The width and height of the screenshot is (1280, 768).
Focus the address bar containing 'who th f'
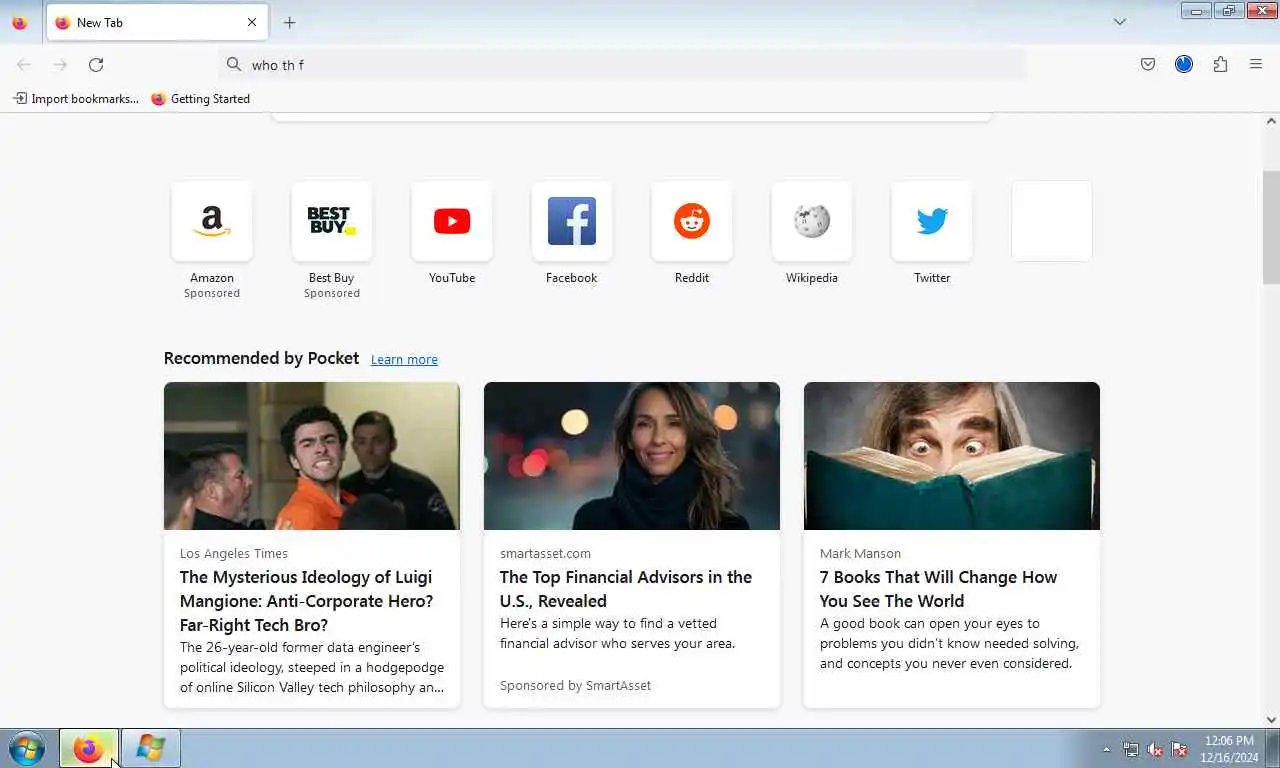point(622,65)
